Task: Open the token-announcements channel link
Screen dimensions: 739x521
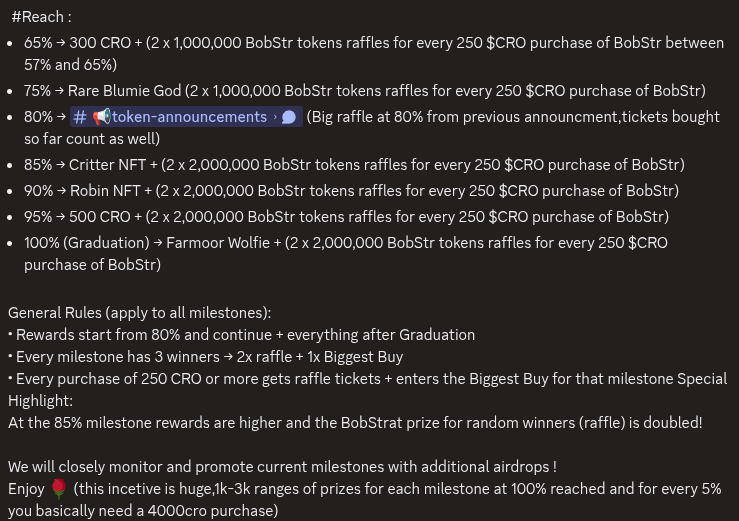Action: click(x=186, y=116)
